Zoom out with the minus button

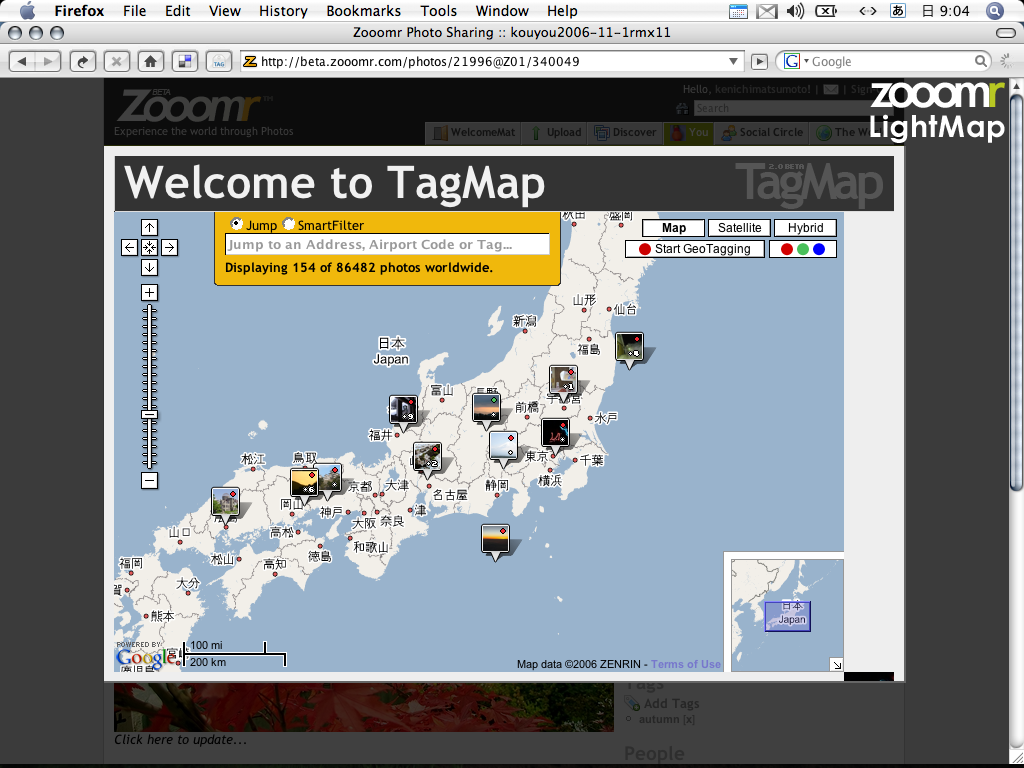(x=150, y=481)
